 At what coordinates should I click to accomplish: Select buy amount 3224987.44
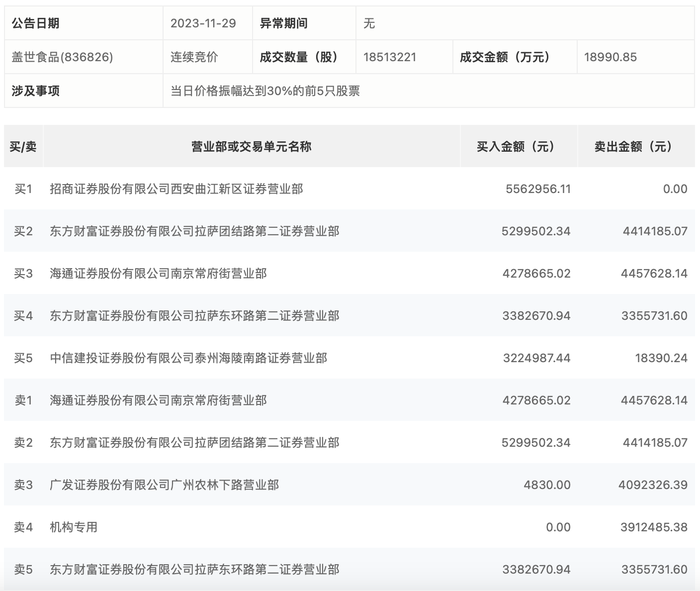(537, 358)
